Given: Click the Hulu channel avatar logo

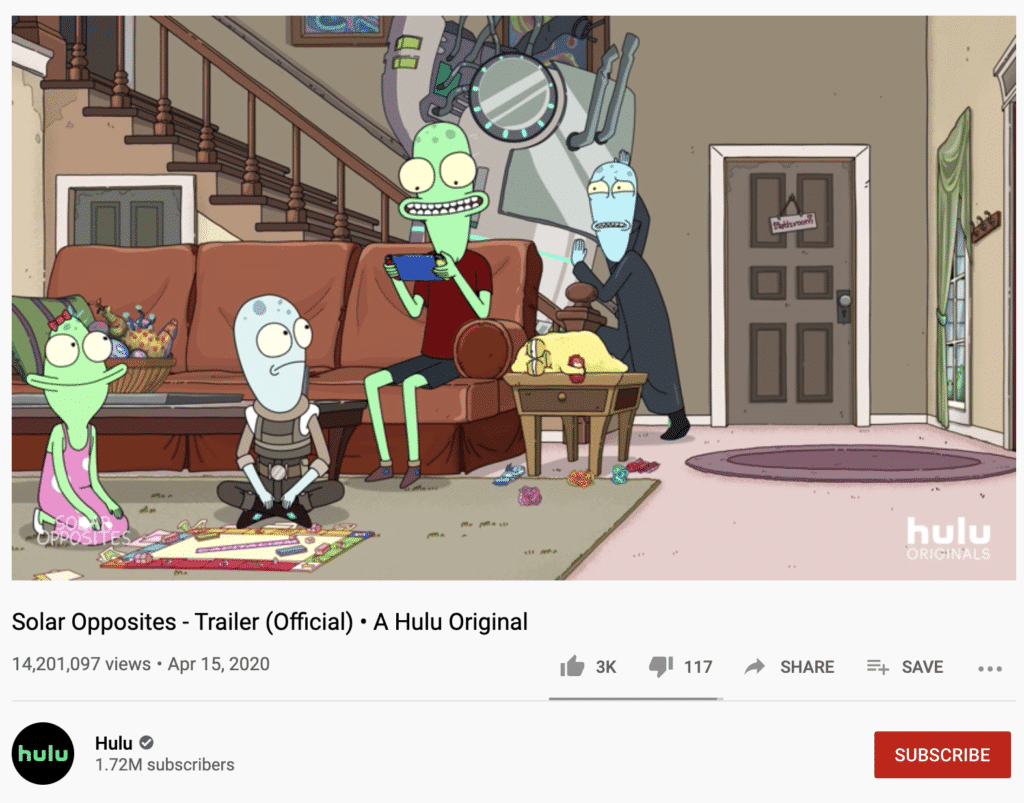Looking at the screenshot, I should click(43, 753).
